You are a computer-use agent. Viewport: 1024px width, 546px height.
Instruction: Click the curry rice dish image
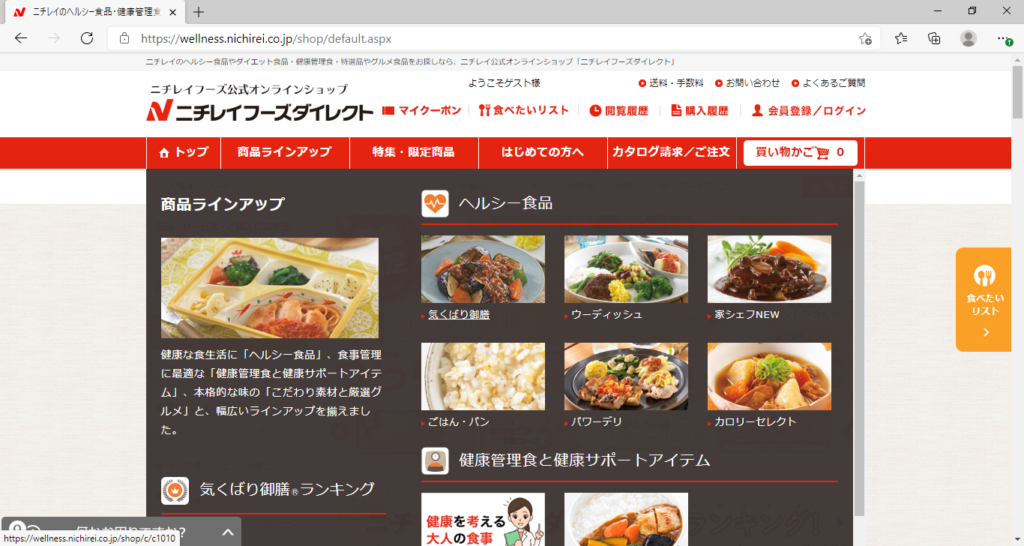tap(626, 519)
